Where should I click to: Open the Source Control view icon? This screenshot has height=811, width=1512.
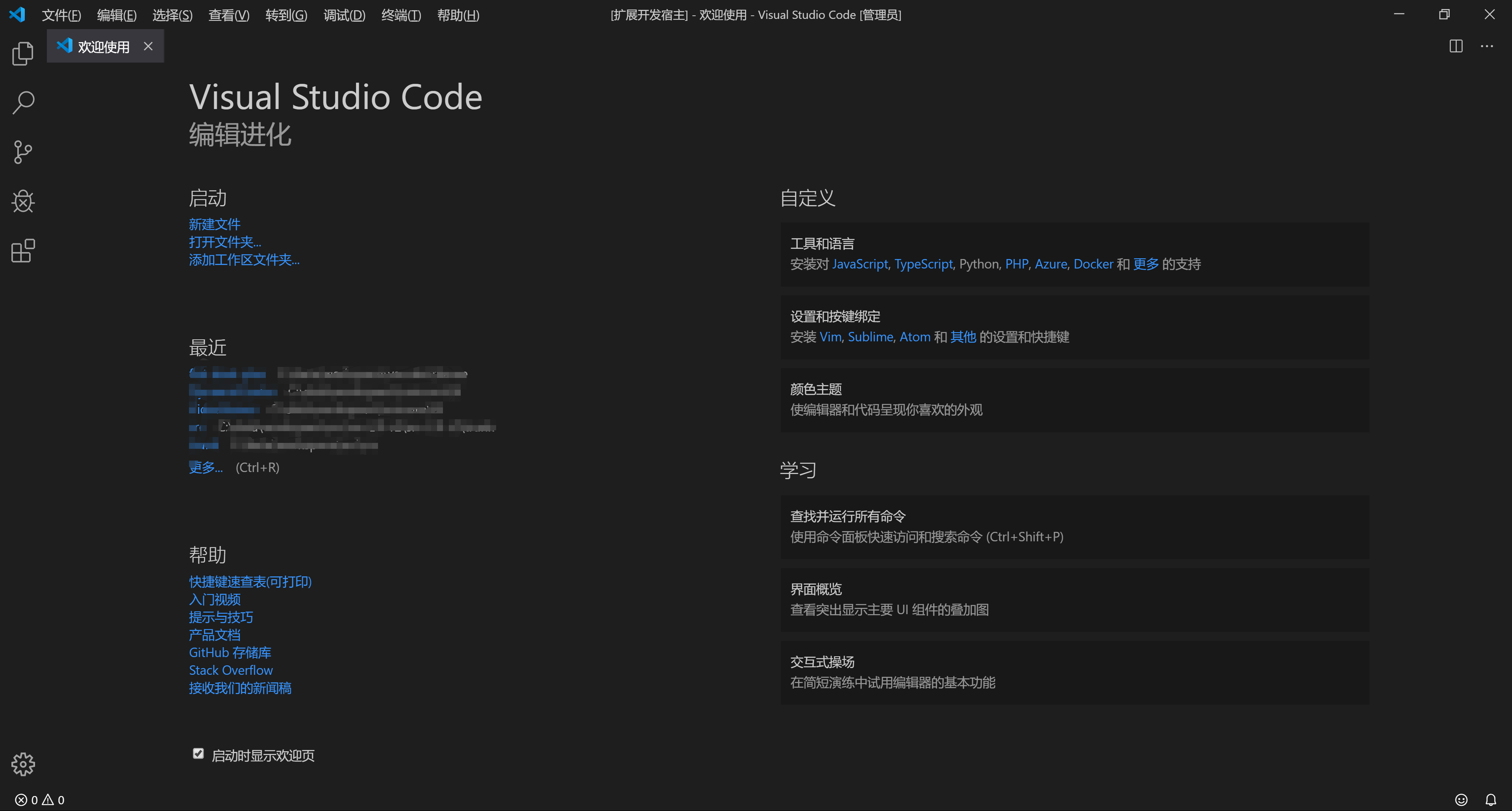23,152
